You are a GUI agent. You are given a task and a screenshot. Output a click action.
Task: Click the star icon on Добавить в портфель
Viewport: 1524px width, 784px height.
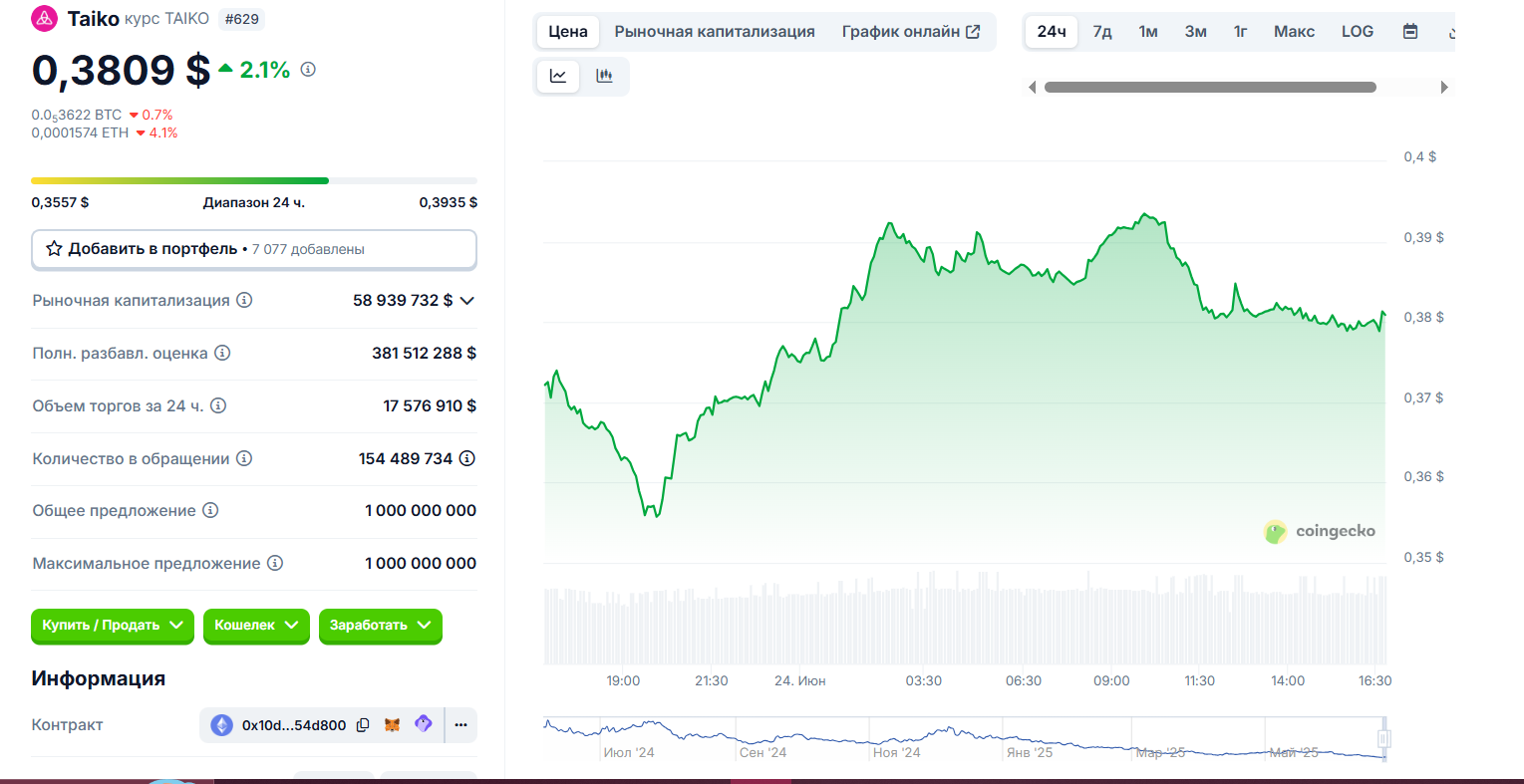(x=54, y=249)
